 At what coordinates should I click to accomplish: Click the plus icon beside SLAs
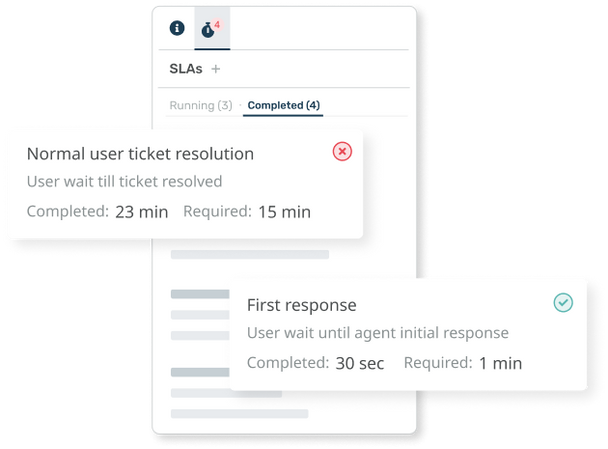pyautogui.click(x=216, y=69)
